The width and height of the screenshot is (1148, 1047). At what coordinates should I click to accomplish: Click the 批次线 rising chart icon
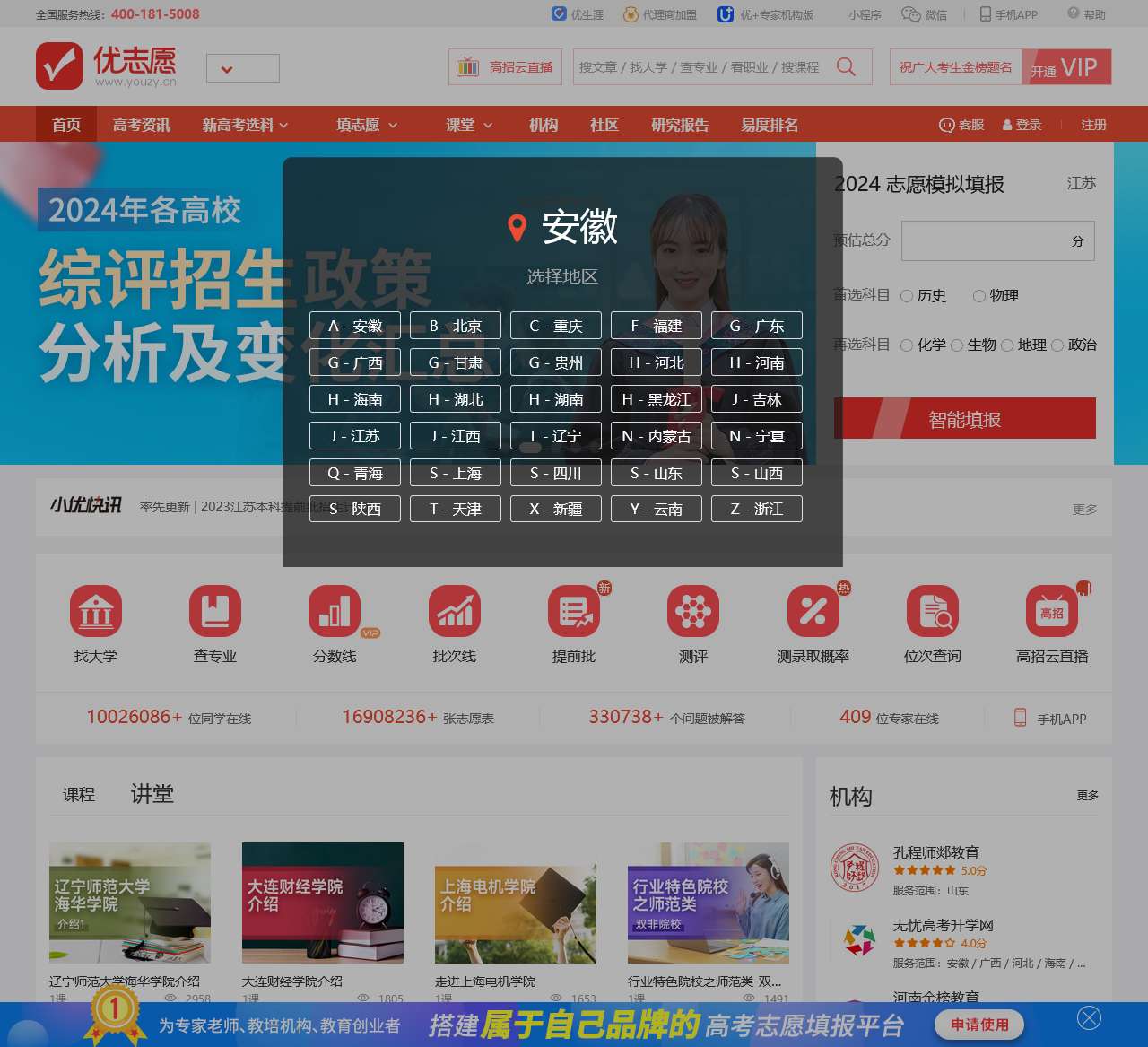click(x=455, y=612)
